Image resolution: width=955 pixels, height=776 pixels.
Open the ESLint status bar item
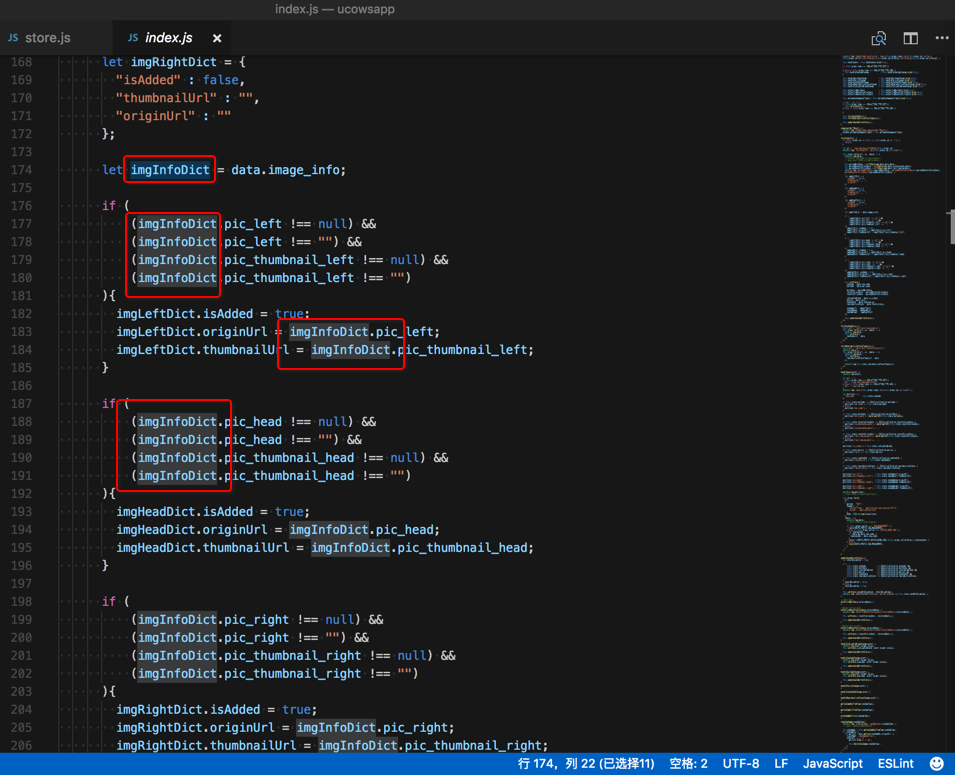(x=895, y=764)
